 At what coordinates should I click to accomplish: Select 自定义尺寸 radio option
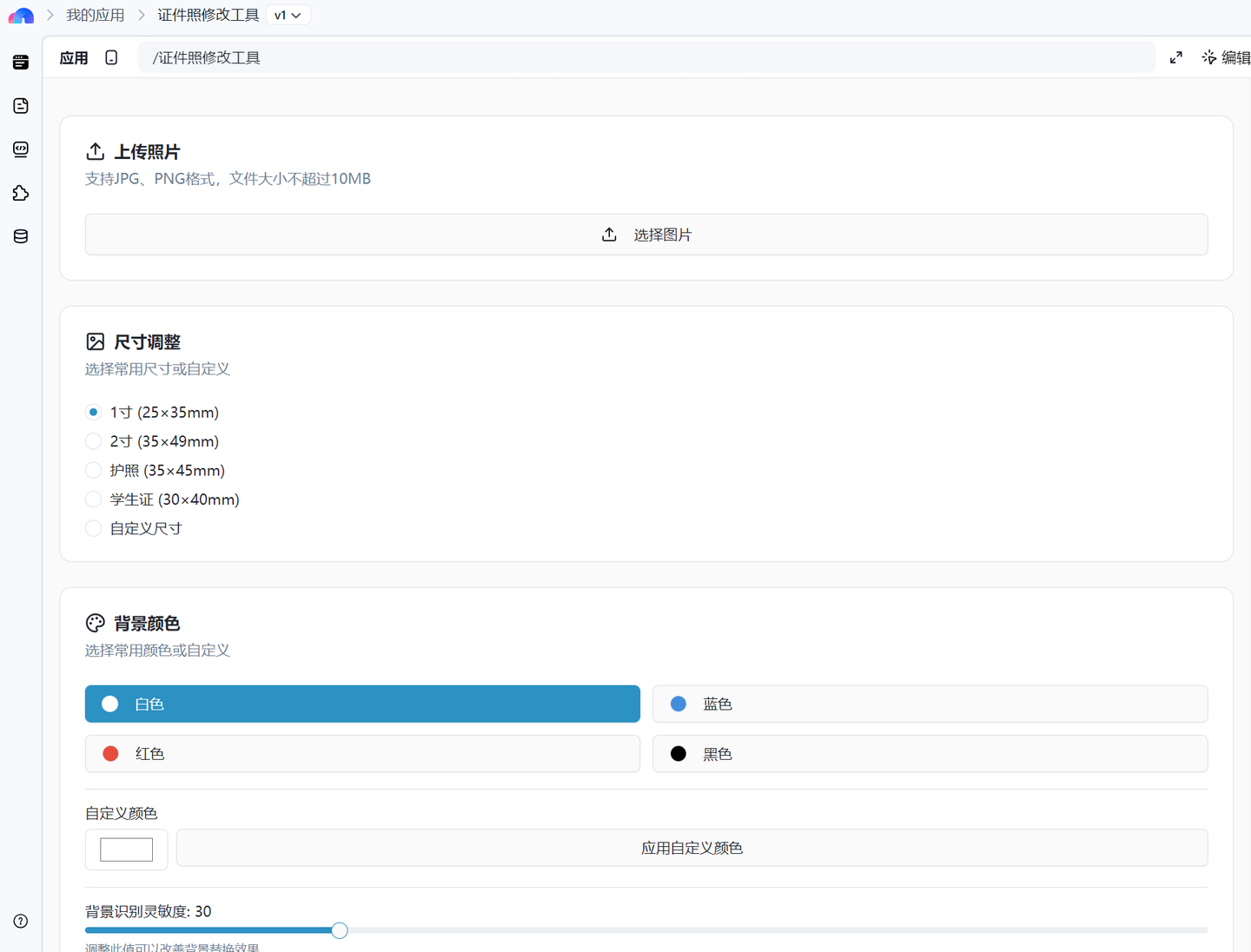tap(94, 528)
